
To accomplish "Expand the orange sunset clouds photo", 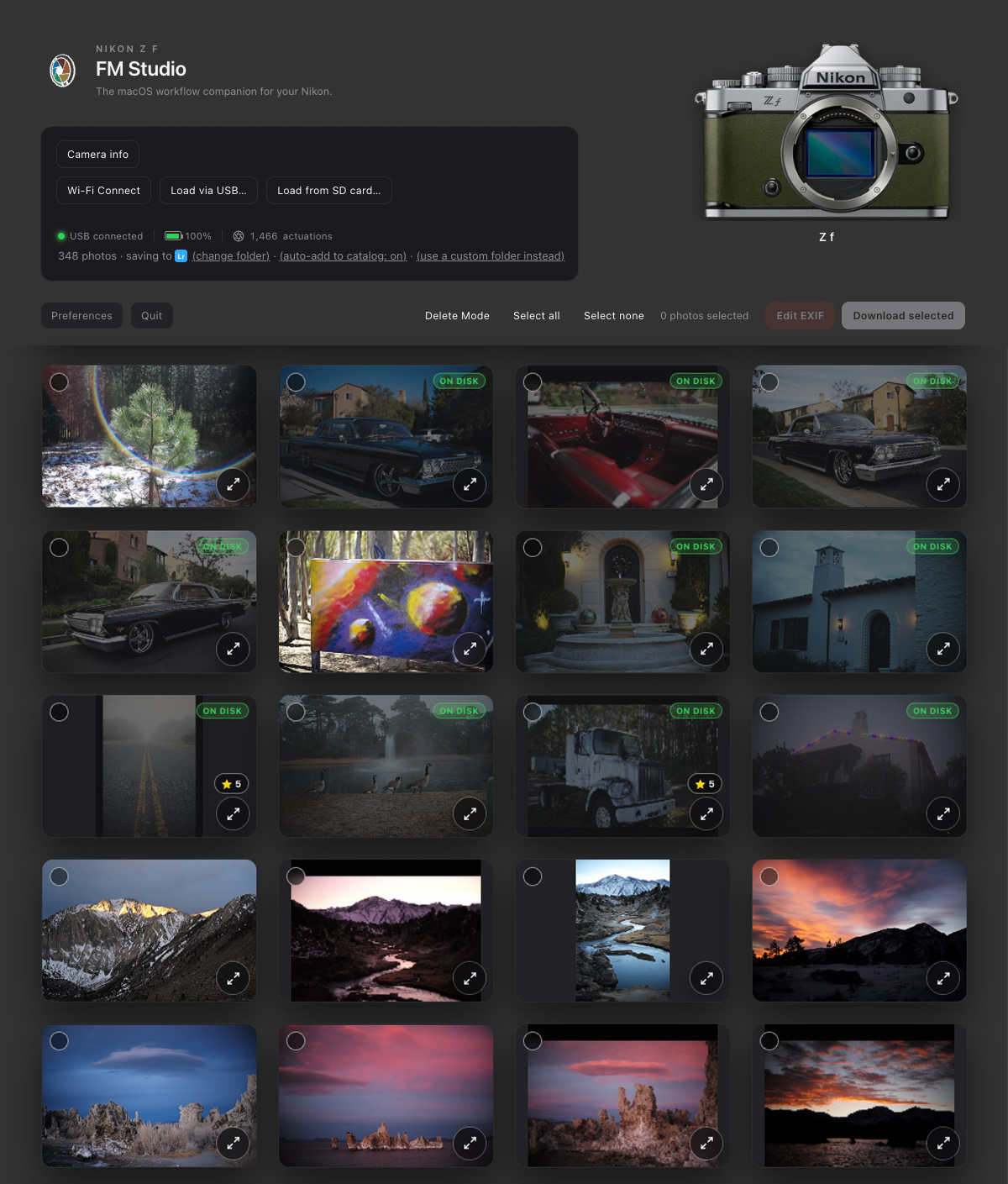I will click(943, 978).
